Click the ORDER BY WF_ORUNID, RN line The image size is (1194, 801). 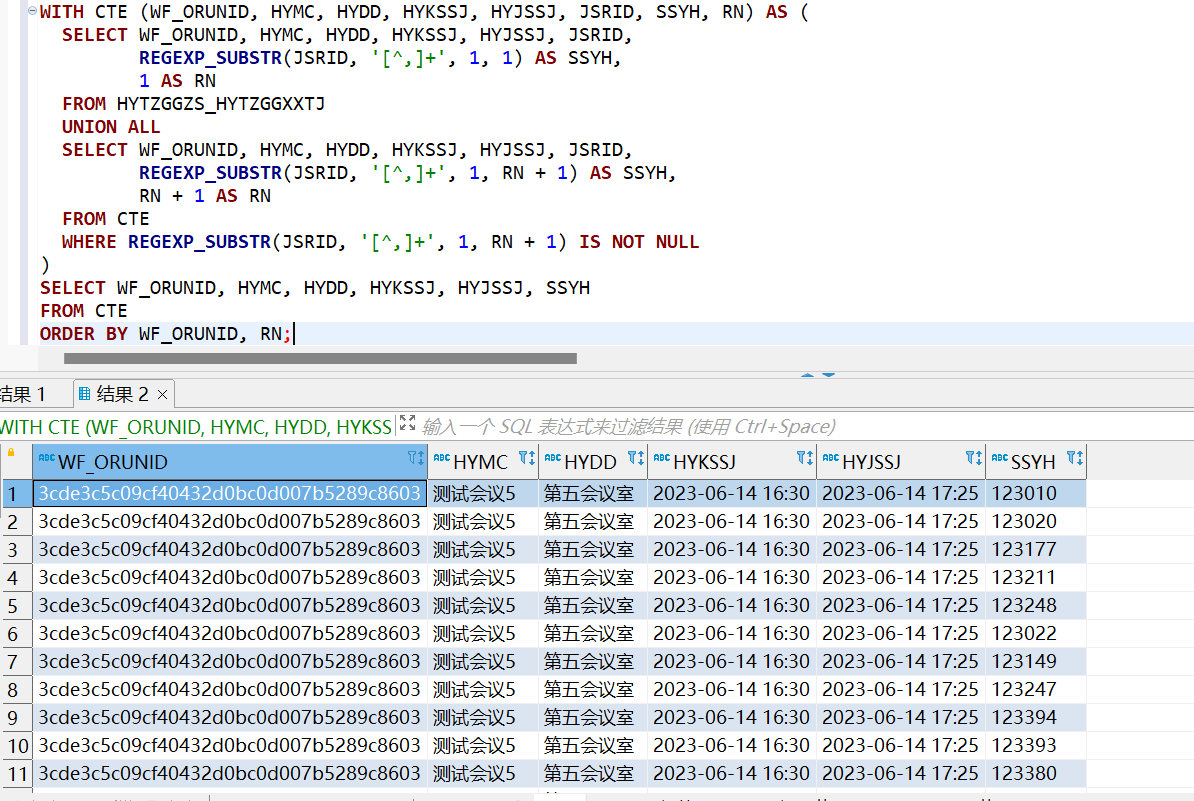(165, 333)
